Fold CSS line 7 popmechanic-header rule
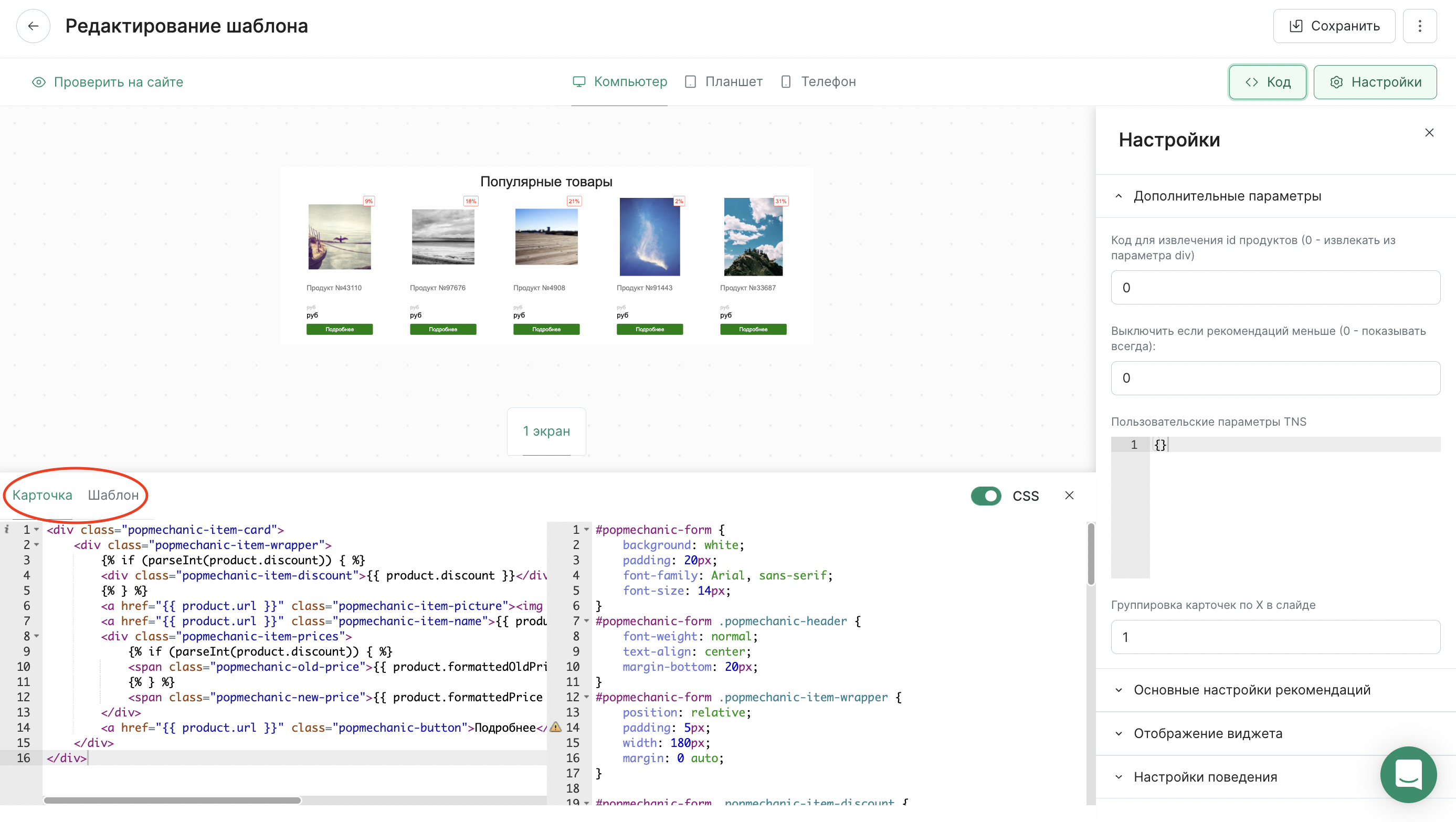The image size is (1456, 822). click(587, 621)
